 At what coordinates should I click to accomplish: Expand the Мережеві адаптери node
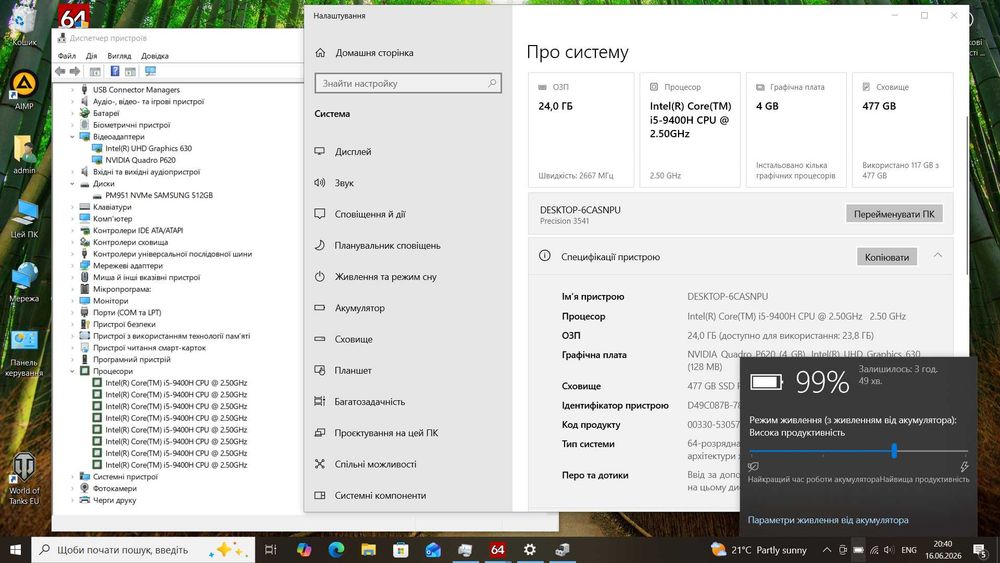pos(72,266)
